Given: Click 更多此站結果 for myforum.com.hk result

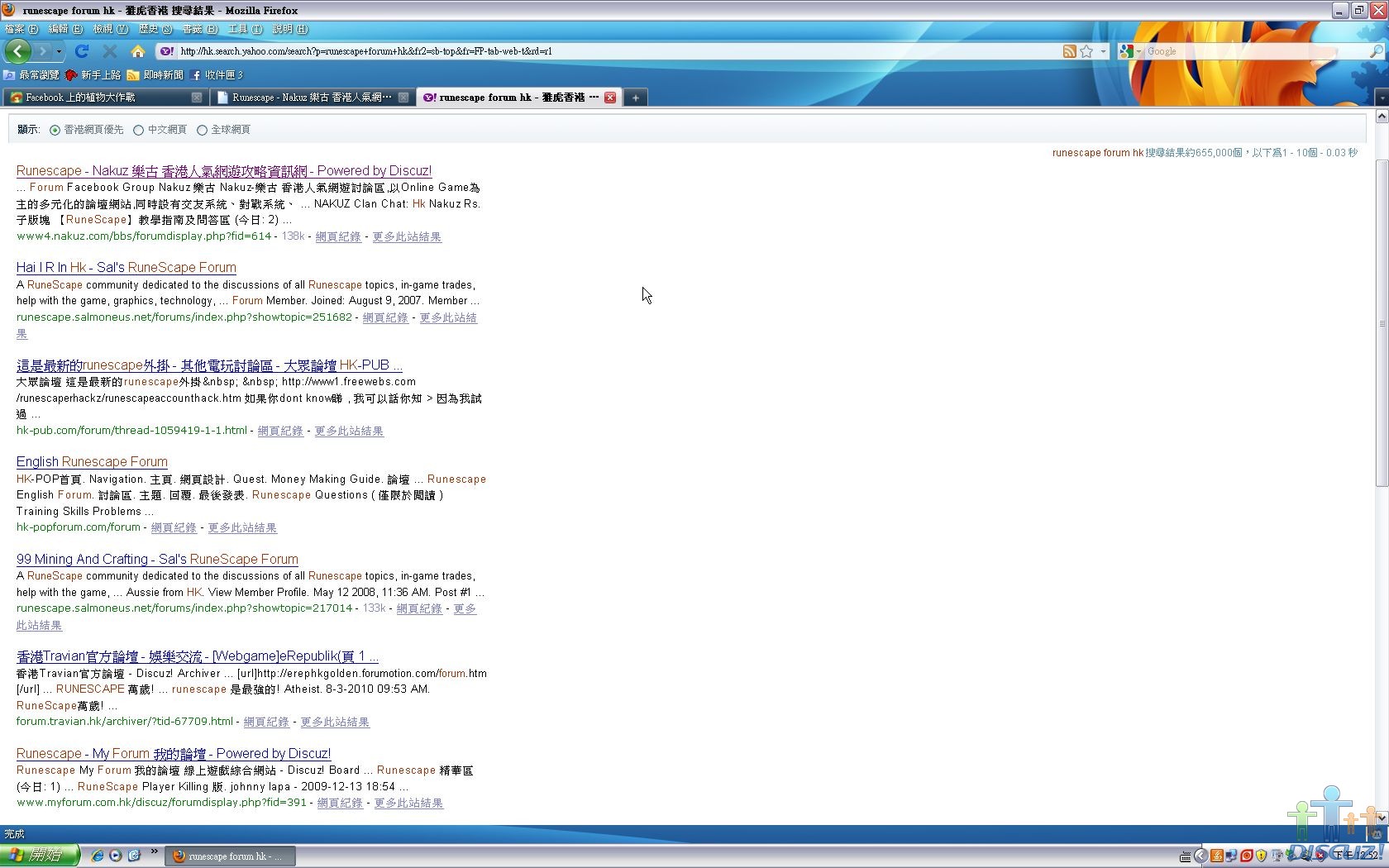Looking at the screenshot, I should pyautogui.click(x=408, y=804).
